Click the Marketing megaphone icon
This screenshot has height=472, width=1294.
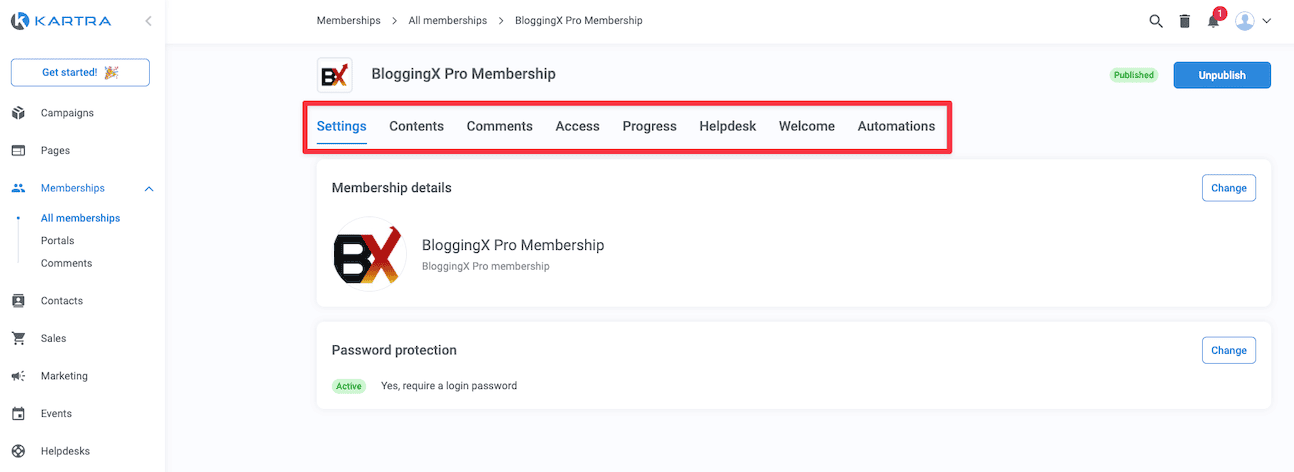point(18,376)
